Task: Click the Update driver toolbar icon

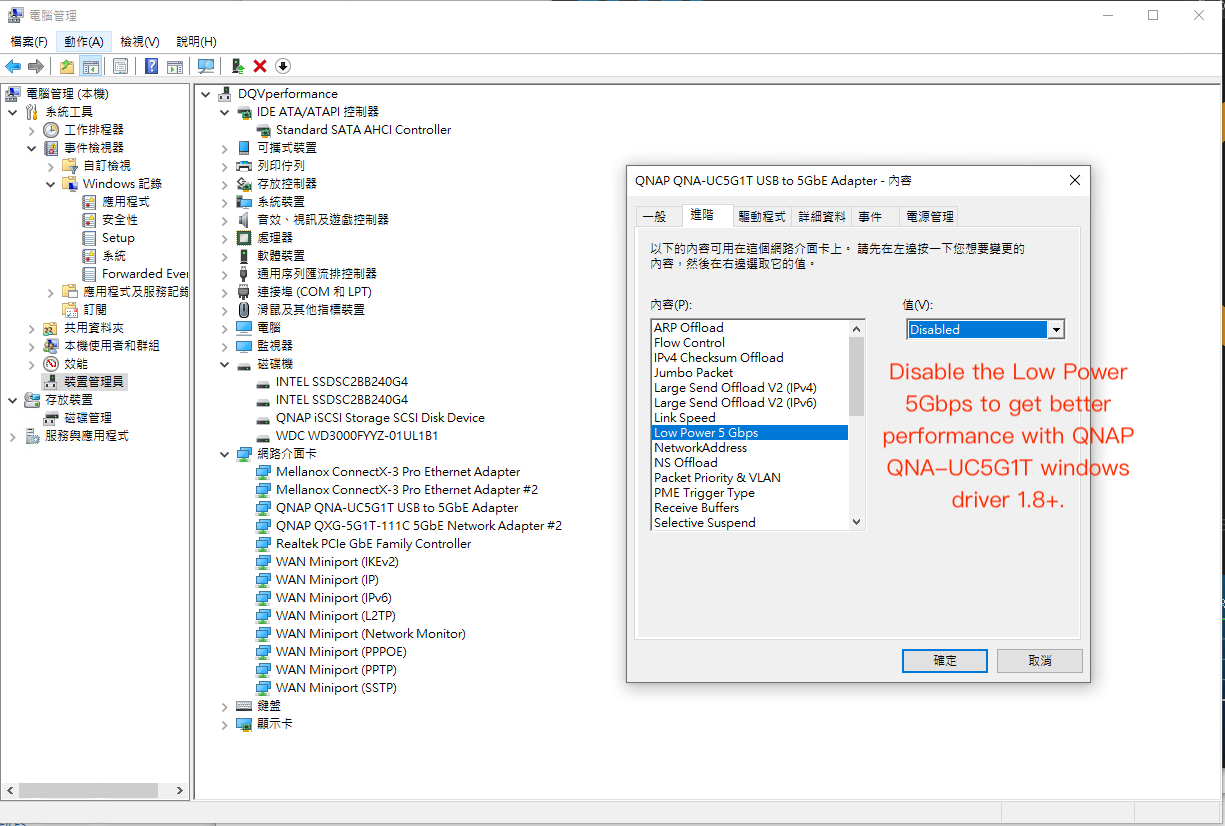Action: 237,66
